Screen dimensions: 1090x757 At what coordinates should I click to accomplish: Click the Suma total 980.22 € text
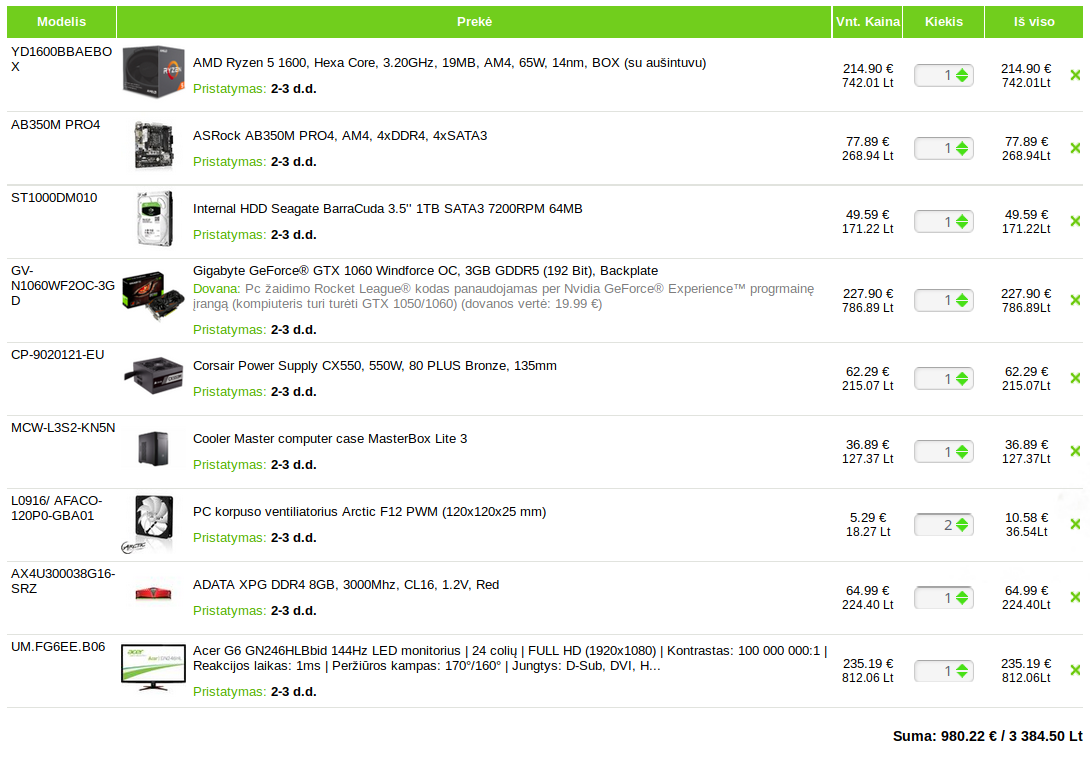[x=988, y=736]
